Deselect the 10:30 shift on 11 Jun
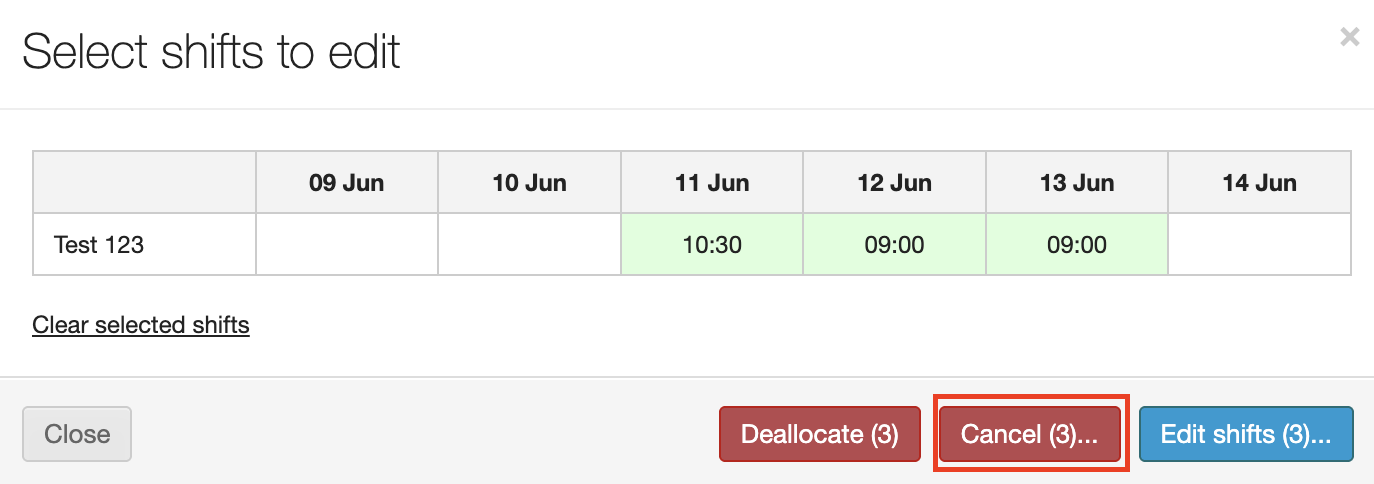The image size is (1374, 484). [711, 244]
